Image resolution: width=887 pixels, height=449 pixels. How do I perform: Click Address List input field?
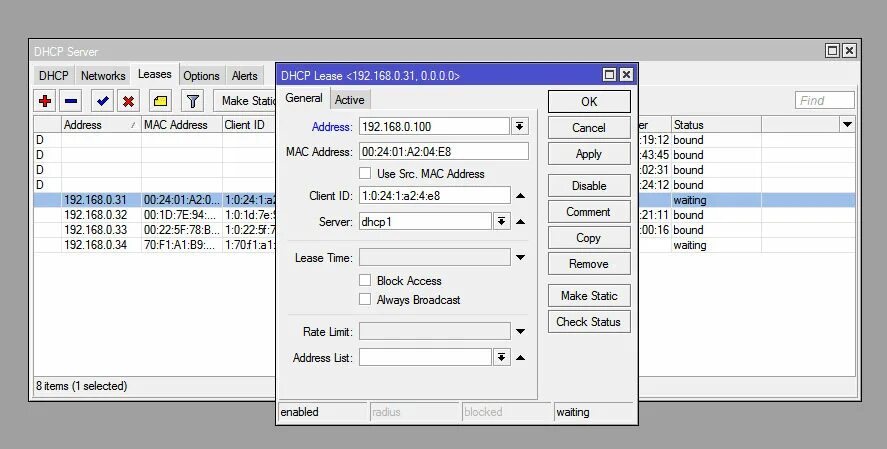pyautogui.click(x=425, y=357)
